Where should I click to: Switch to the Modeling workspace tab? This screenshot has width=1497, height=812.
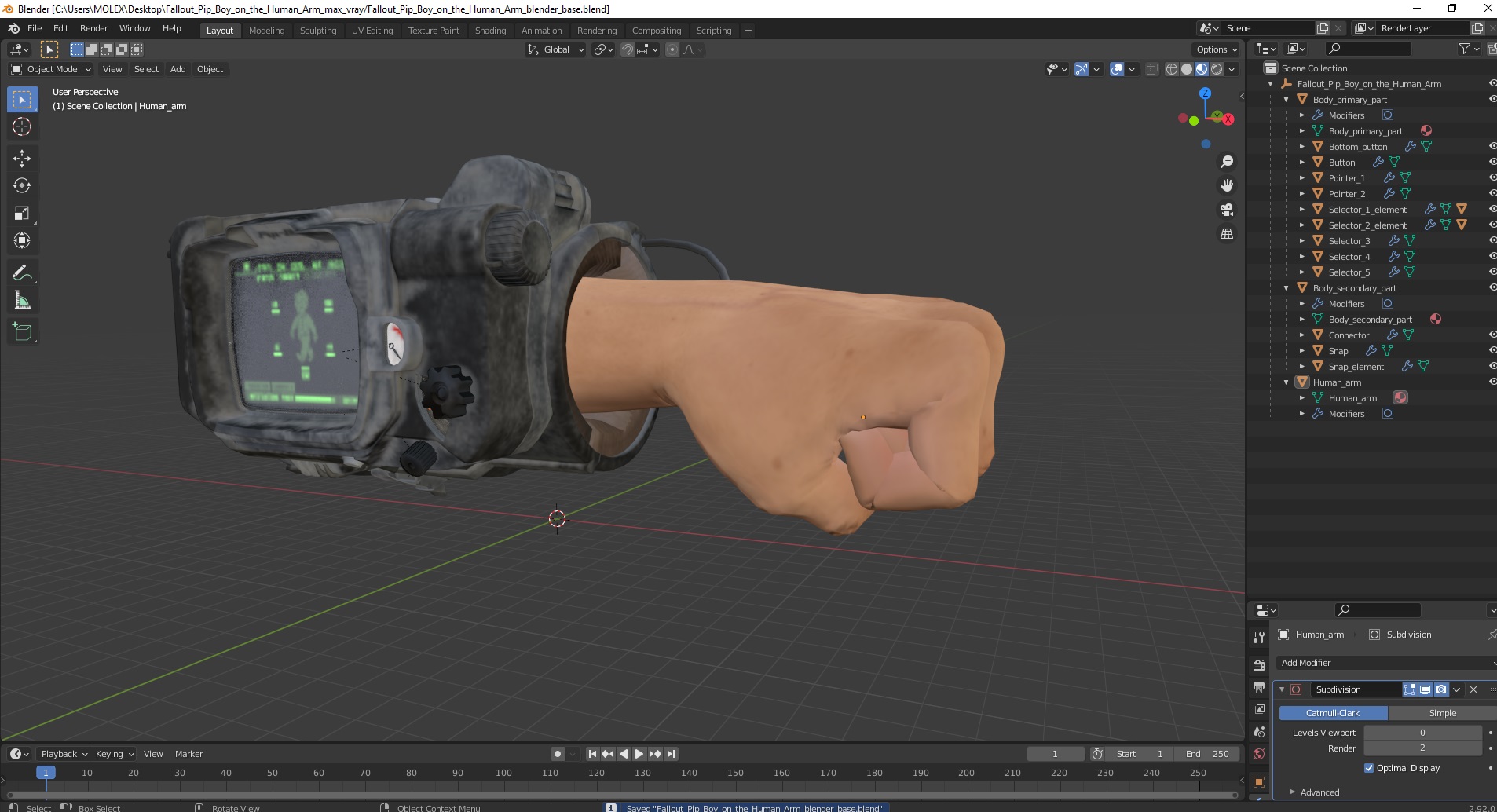pyautogui.click(x=266, y=31)
